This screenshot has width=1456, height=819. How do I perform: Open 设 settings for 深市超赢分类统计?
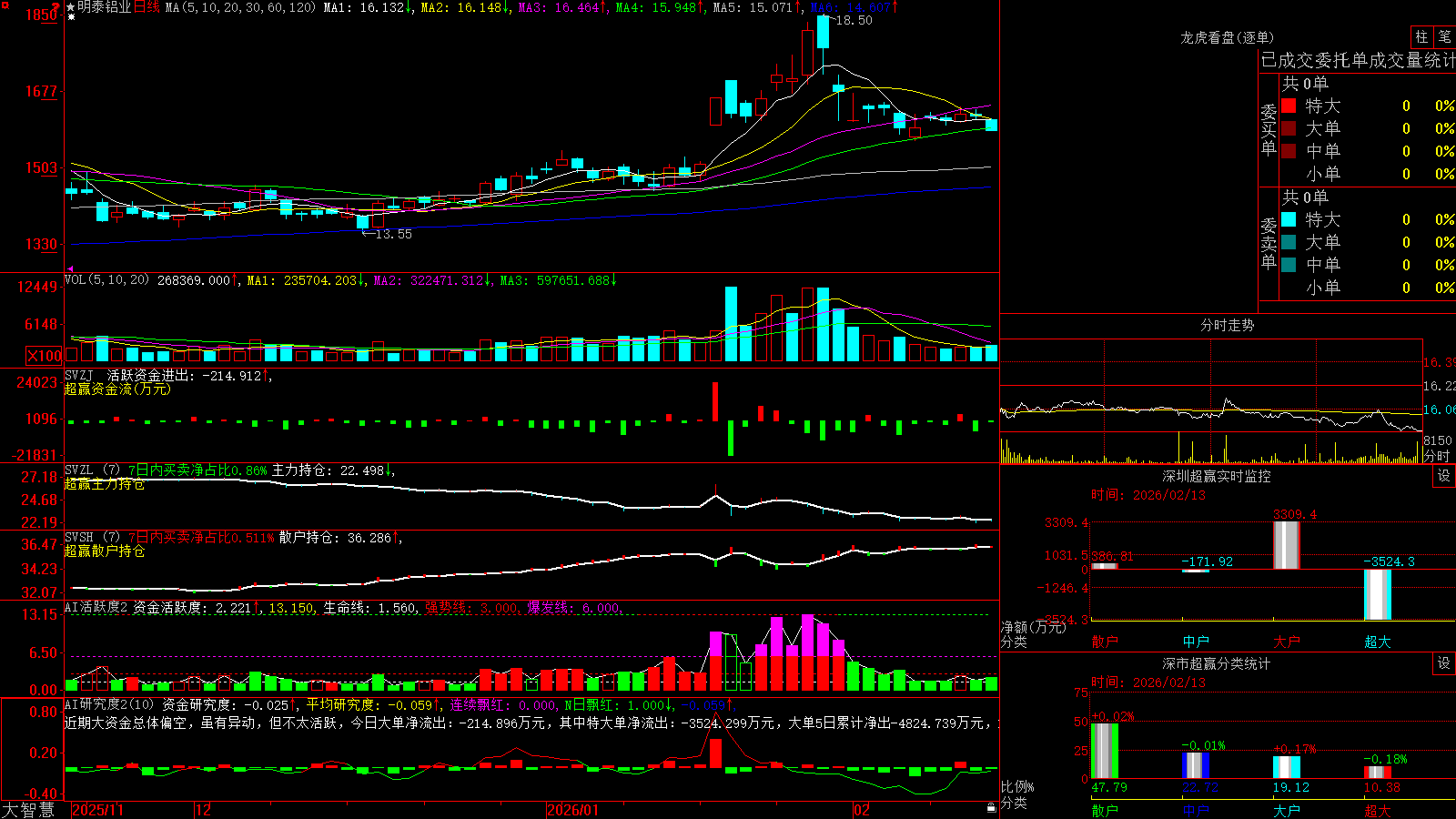click(1444, 663)
